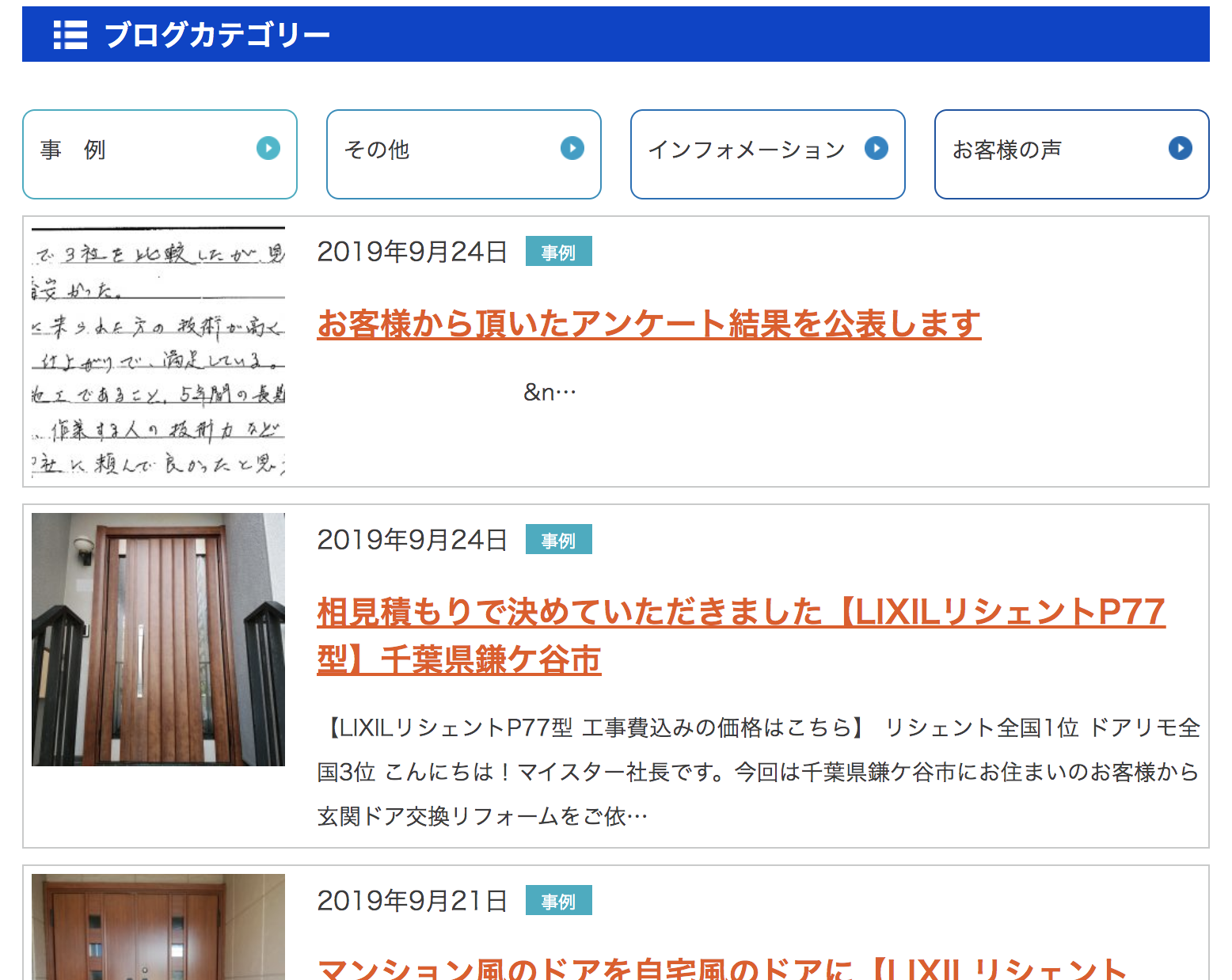Open the お客様の声 blog category
The height and width of the screenshot is (980, 1232).
(x=1072, y=154)
